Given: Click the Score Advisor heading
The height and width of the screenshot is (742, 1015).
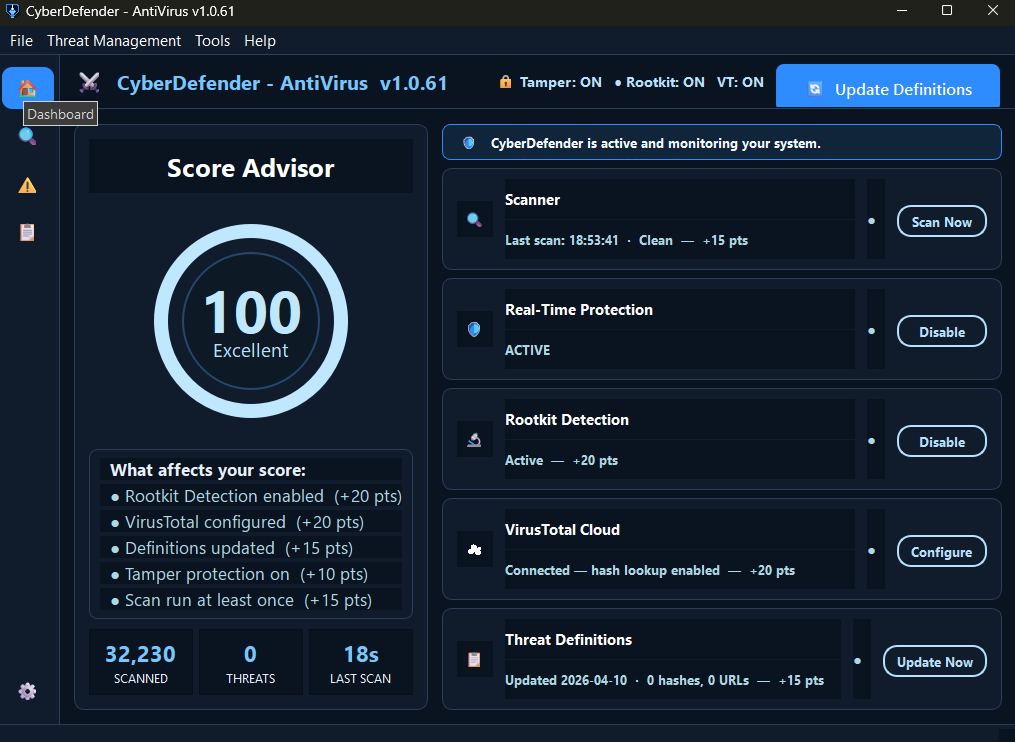Looking at the screenshot, I should 251,168.
